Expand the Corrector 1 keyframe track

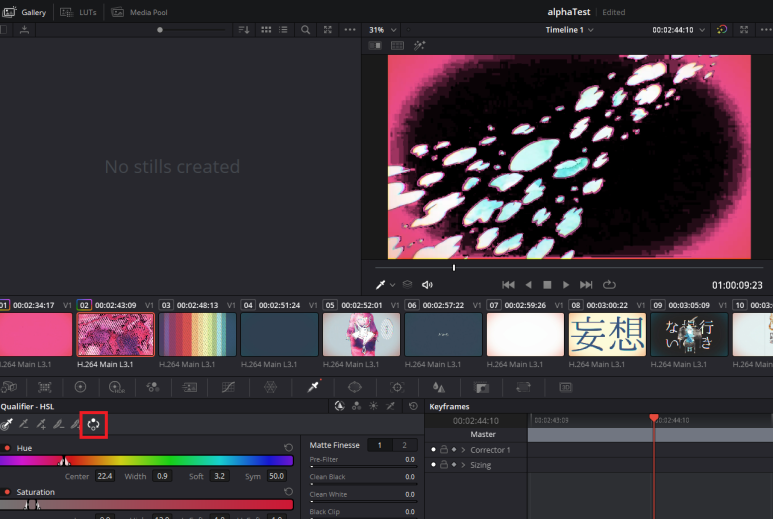(463, 450)
